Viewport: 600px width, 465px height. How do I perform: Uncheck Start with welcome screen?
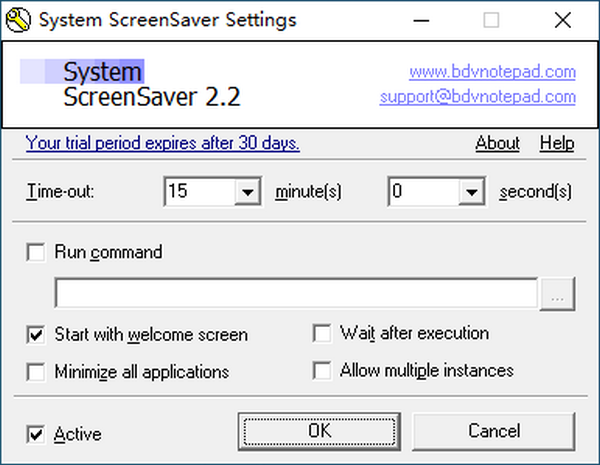point(36,334)
